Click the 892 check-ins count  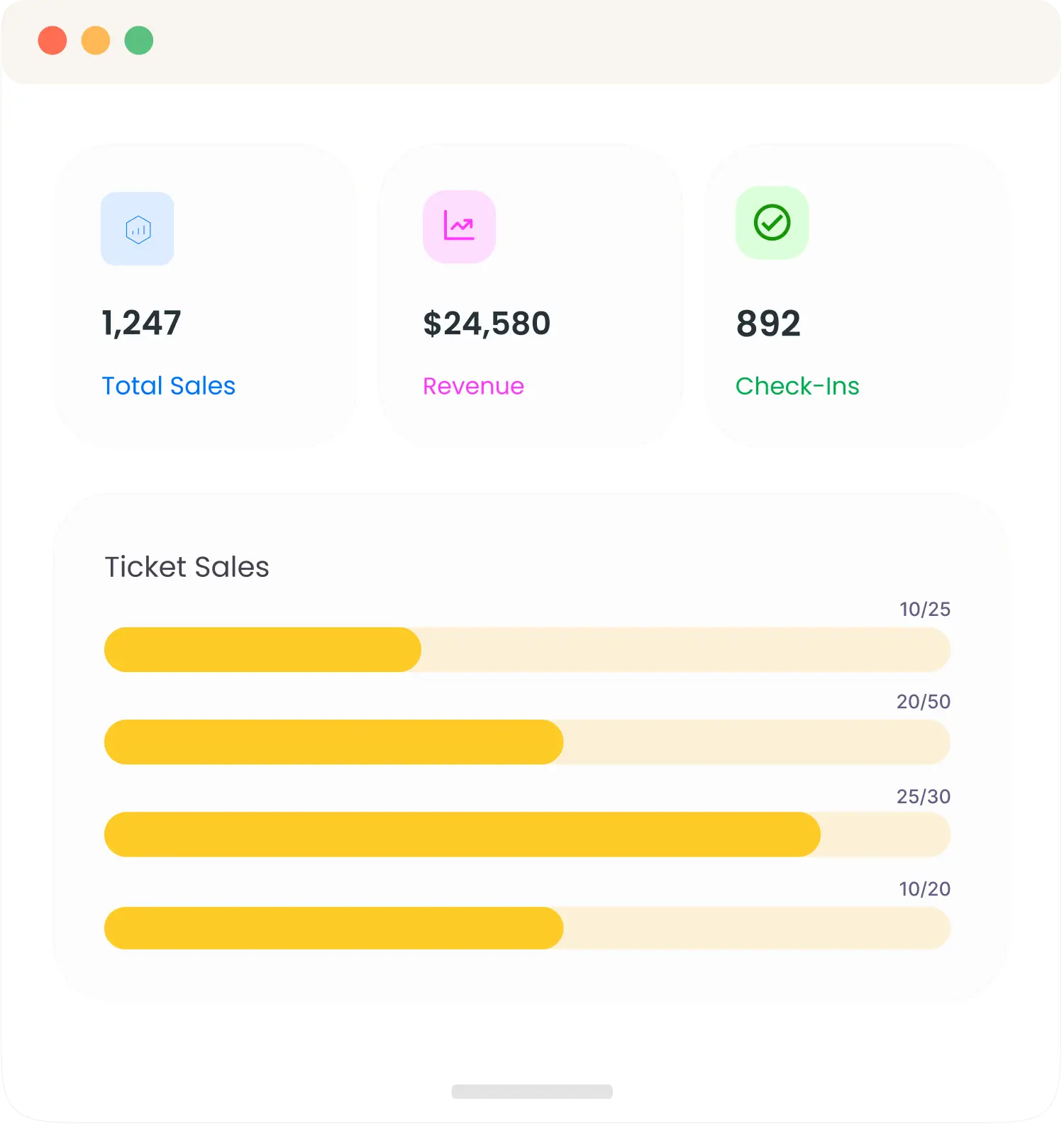(768, 324)
